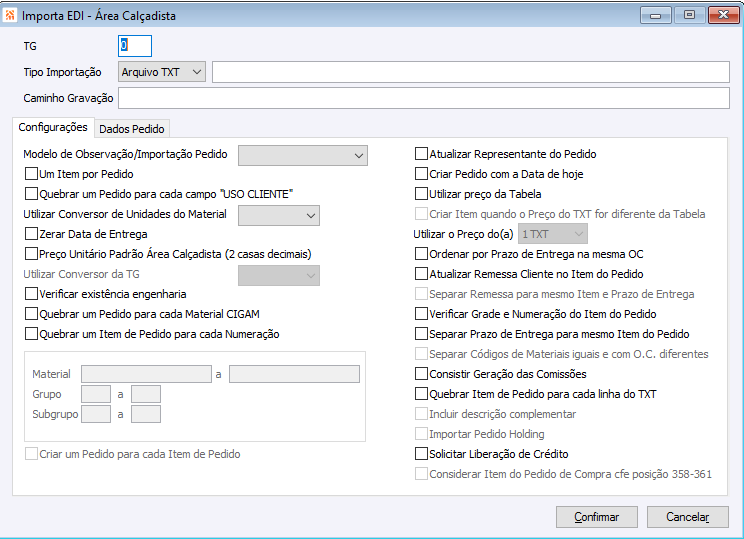Enable Atualizar Representante do Pedido
This screenshot has width=744, height=539.
coord(421,154)
